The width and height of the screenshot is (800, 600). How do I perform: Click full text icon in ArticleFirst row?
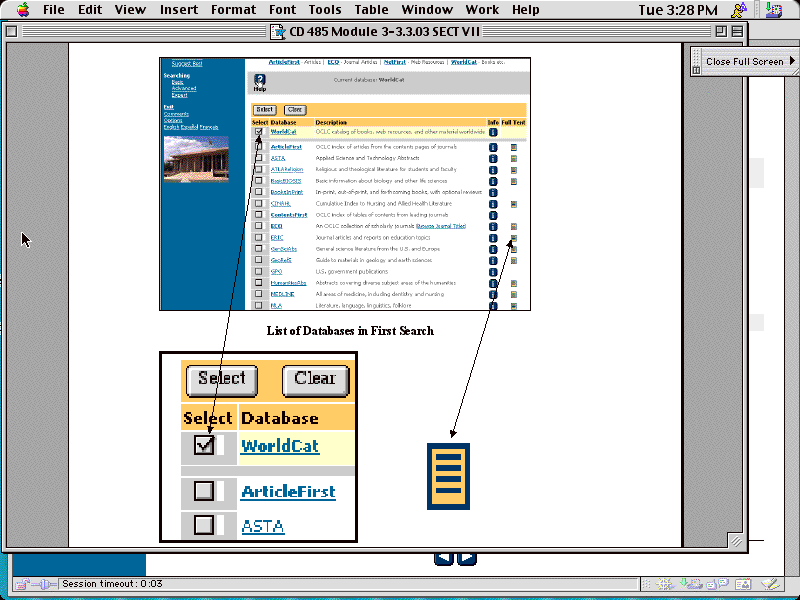tap(514, 147)
